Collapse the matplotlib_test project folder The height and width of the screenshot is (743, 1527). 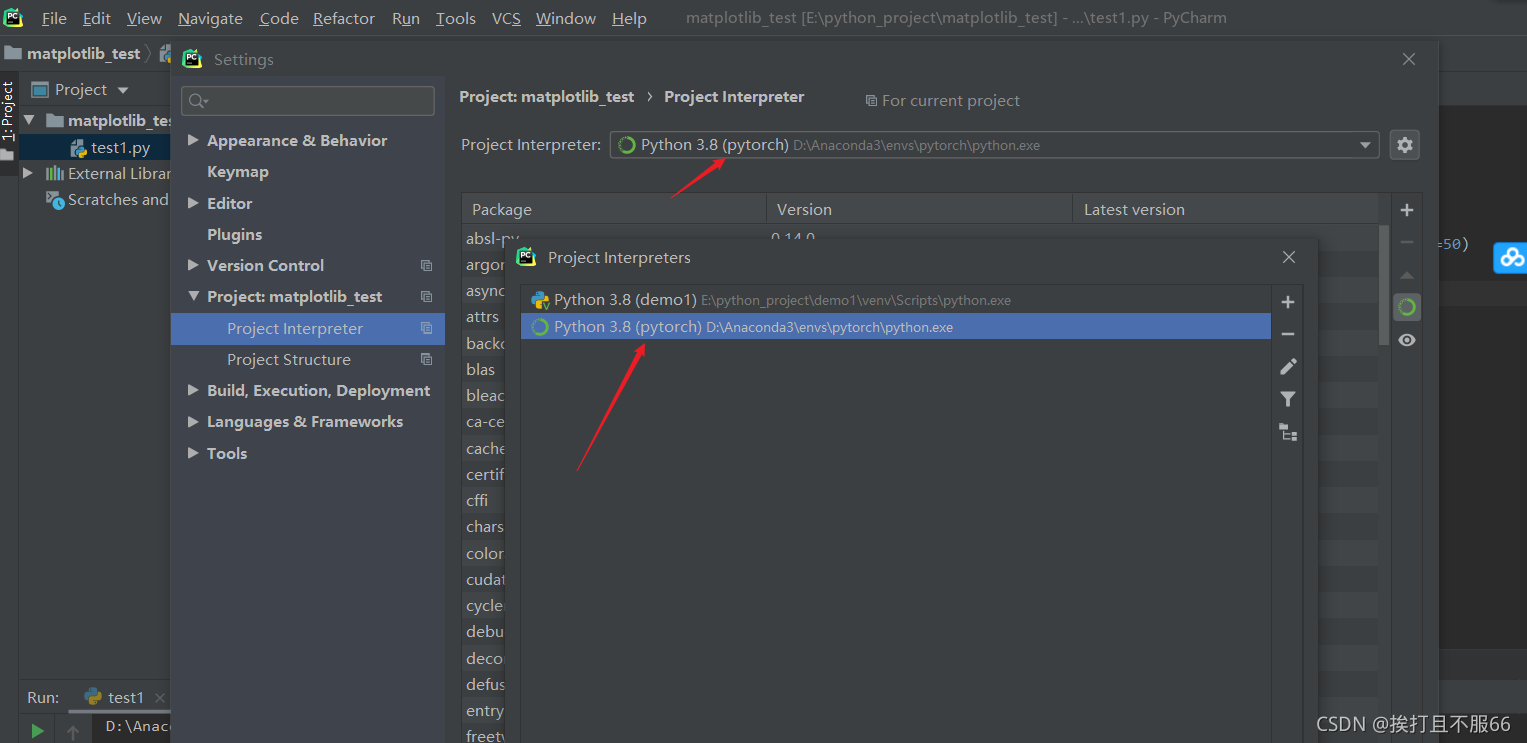tap(28, 120)
